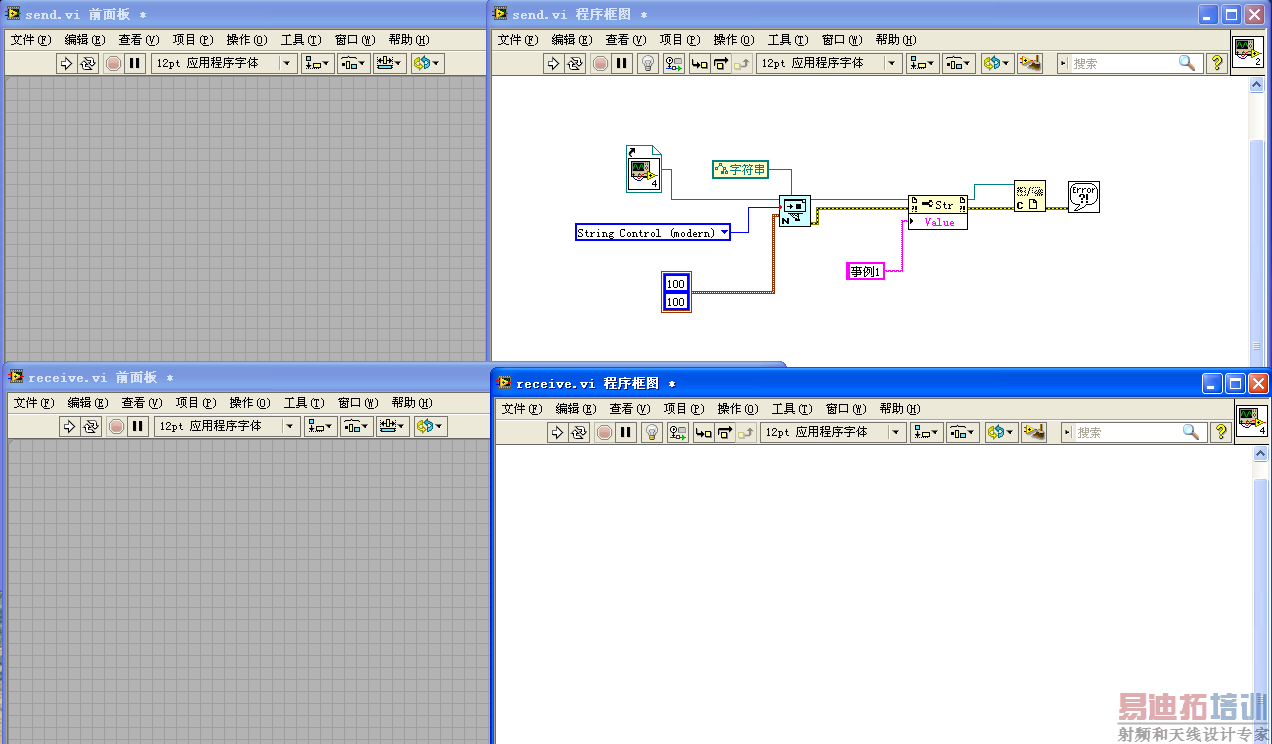Open Align Objects on send.vi front panel
The width and height of the screenshot is (1272, 744).
tap(318, 63)
